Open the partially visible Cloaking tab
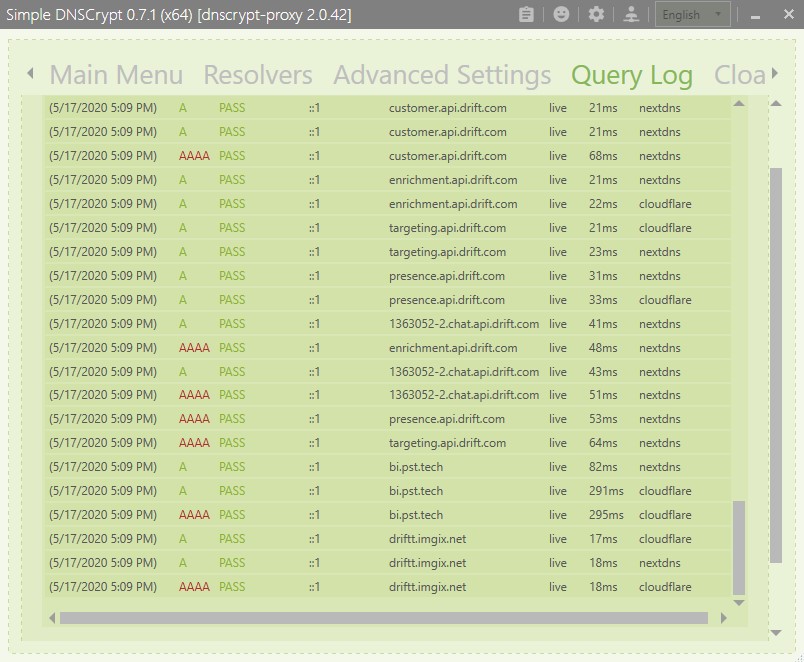 pos(739,75)
